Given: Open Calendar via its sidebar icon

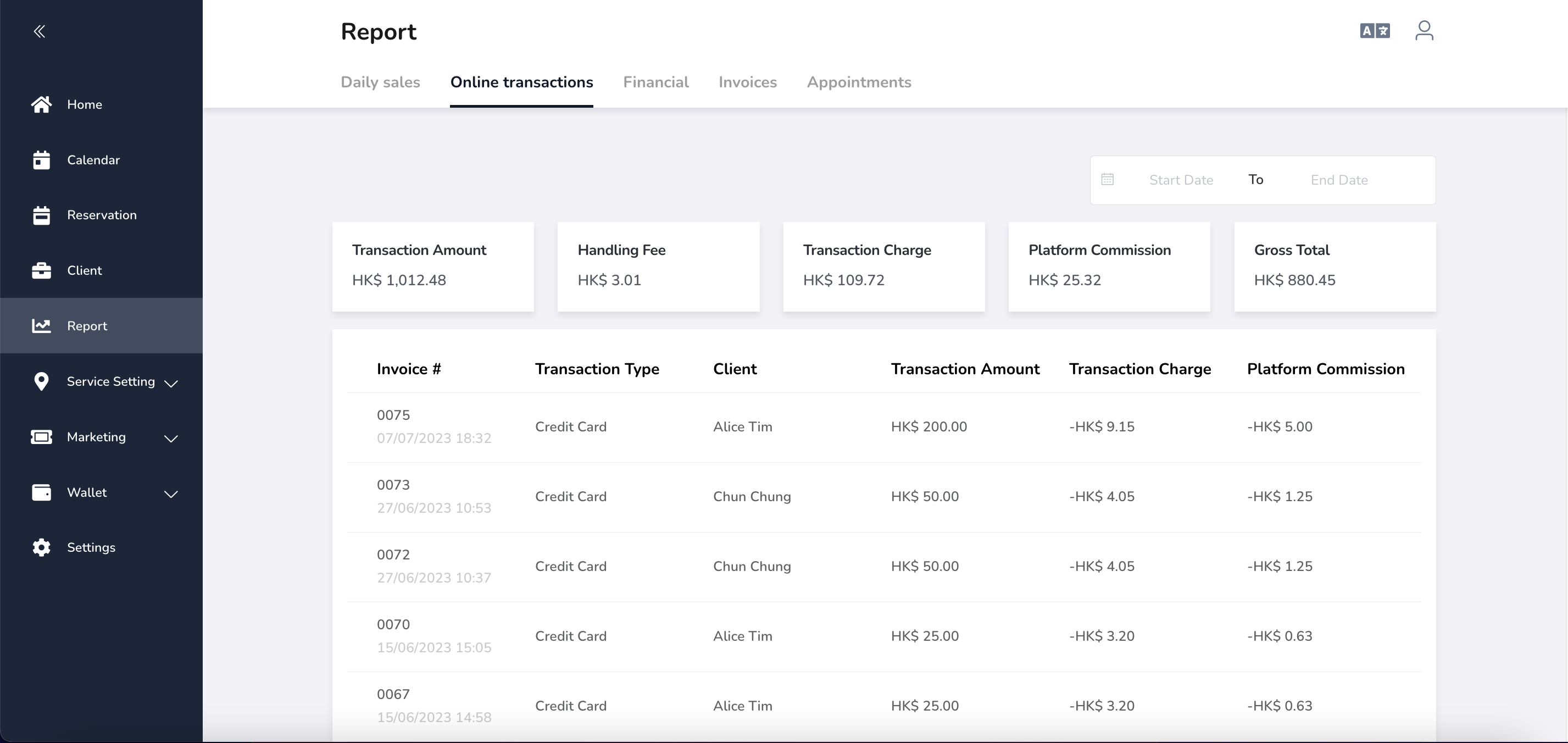Looking at the screenshot, I should [x=41, y=160].
